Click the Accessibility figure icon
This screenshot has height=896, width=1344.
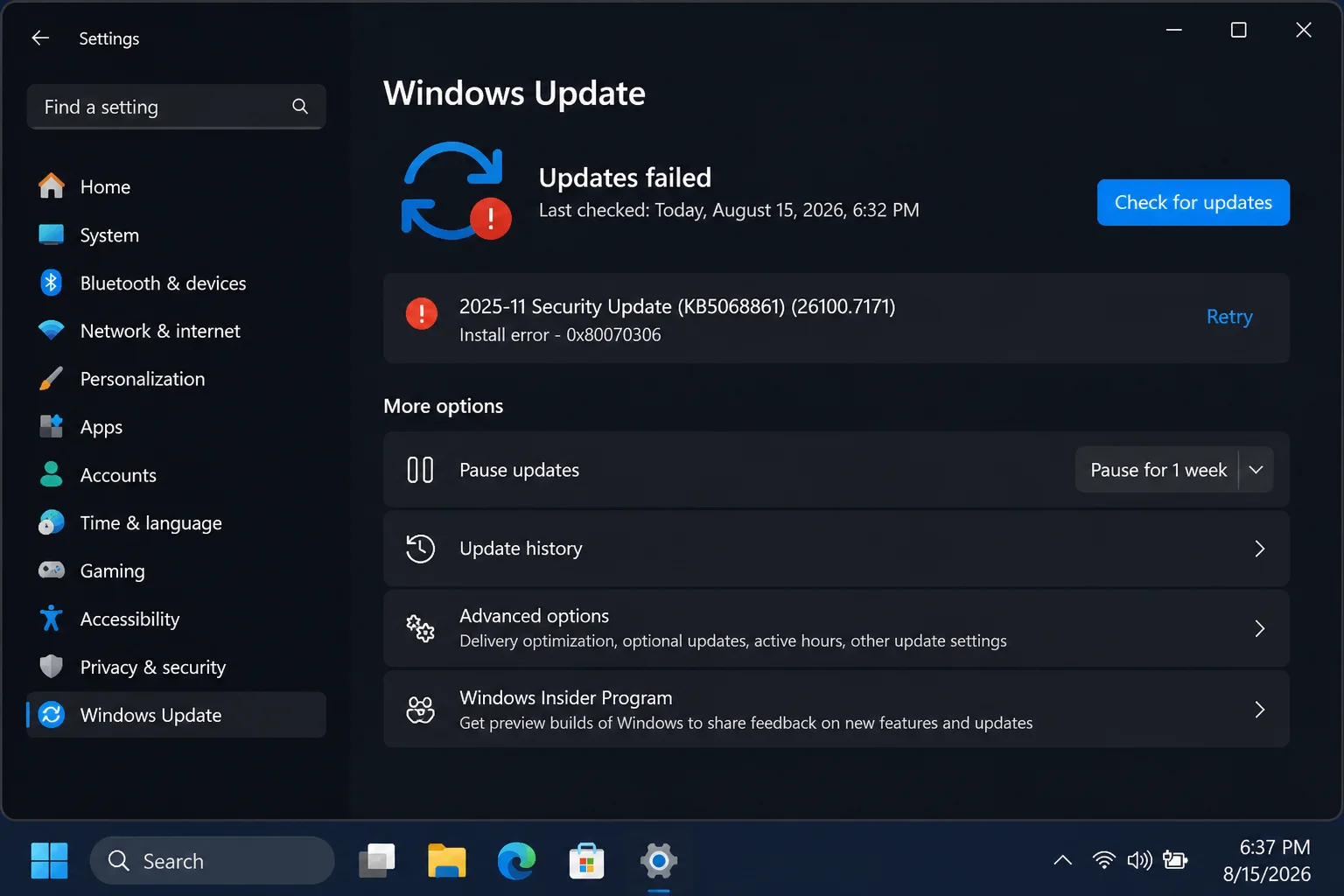(x=52, y=619)
